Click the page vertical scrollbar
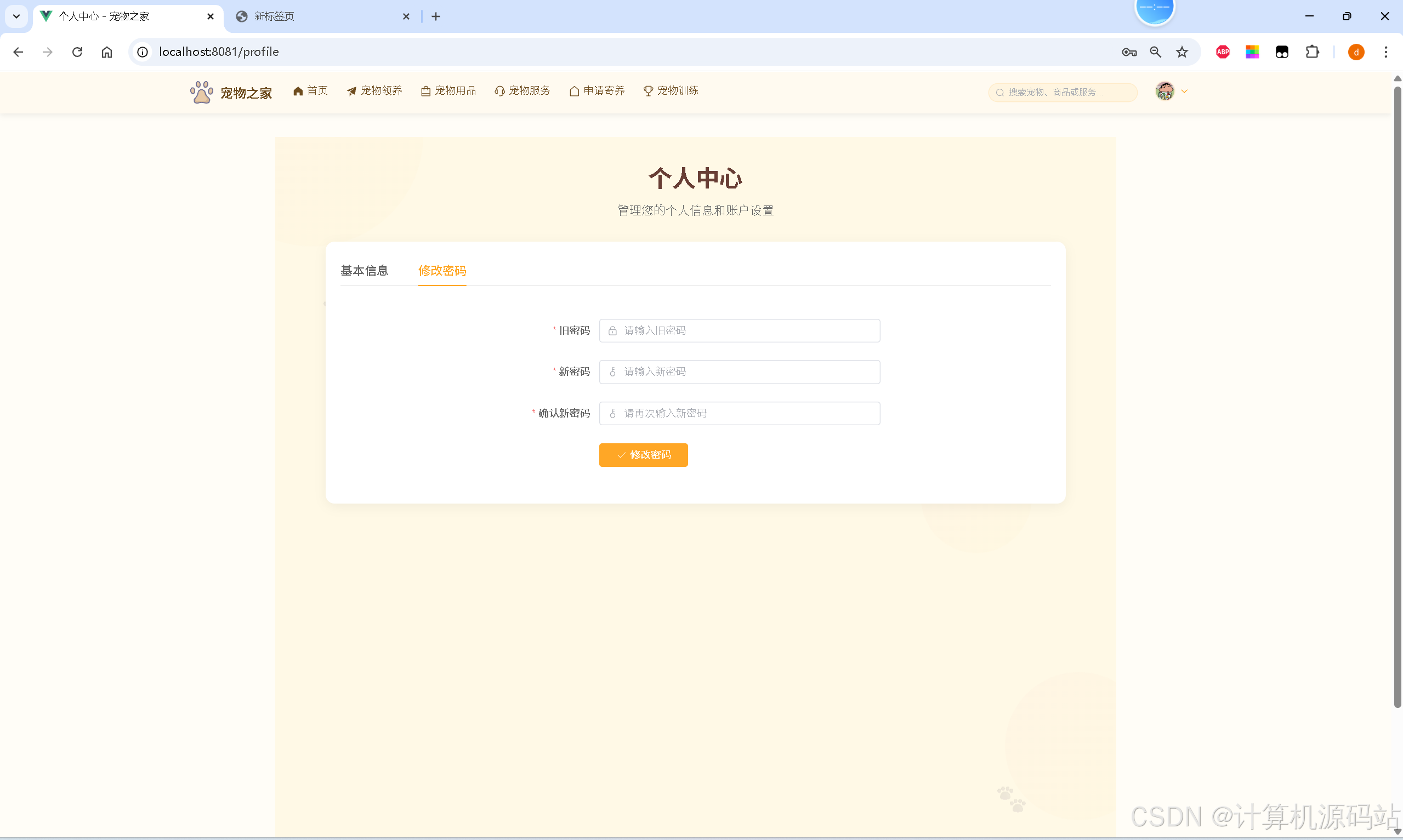 [x=1397, y=396]
